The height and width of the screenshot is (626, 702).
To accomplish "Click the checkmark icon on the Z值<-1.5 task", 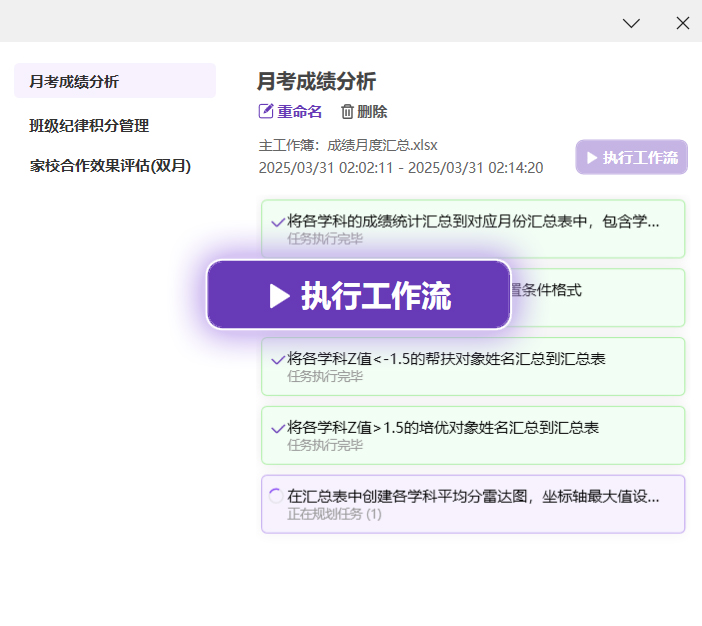I will tap(277, 359).
